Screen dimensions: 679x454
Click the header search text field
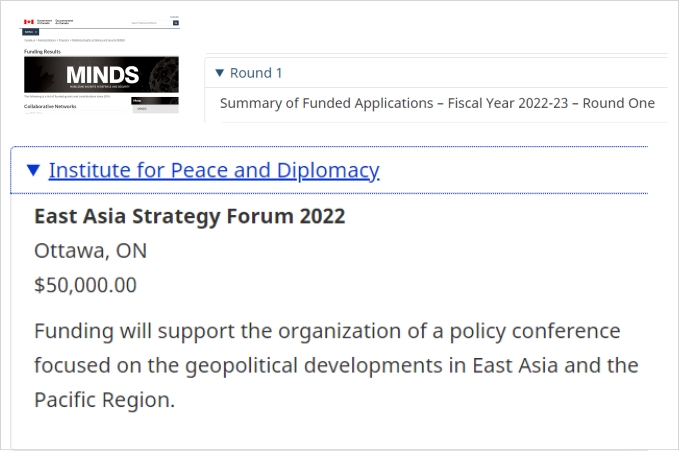click(x=151, y=23)
